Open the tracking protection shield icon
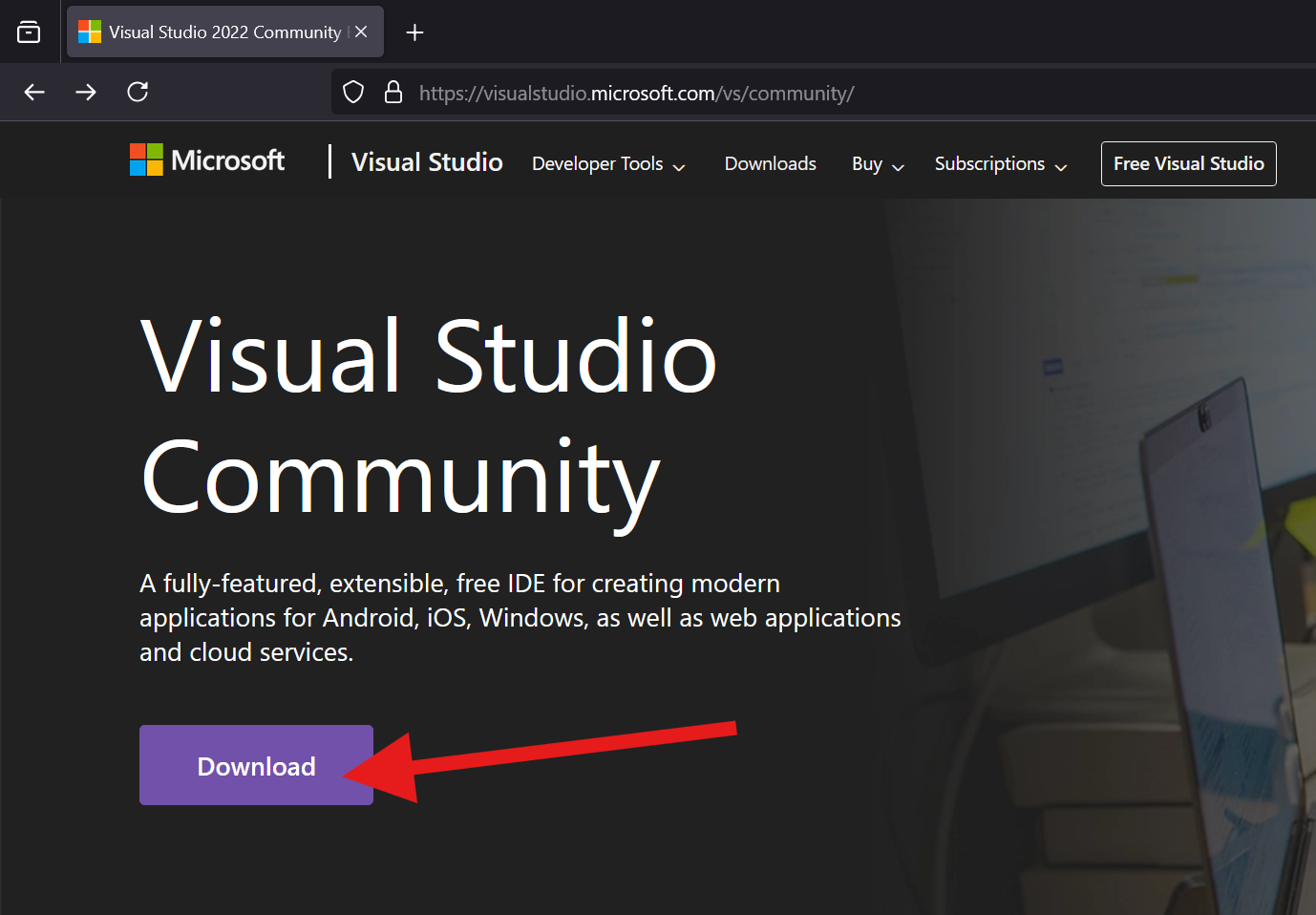1316x915 pixels. tap(353, 93)
